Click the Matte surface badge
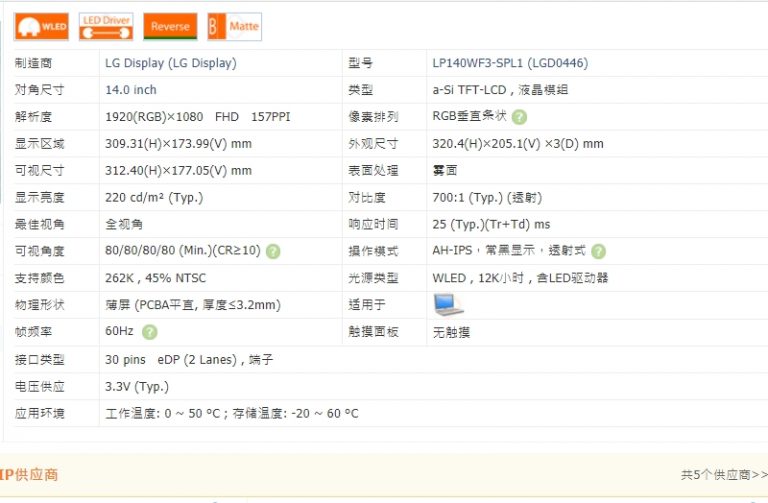768x503 pixels. pyautogui.click(x=235, y=26)
